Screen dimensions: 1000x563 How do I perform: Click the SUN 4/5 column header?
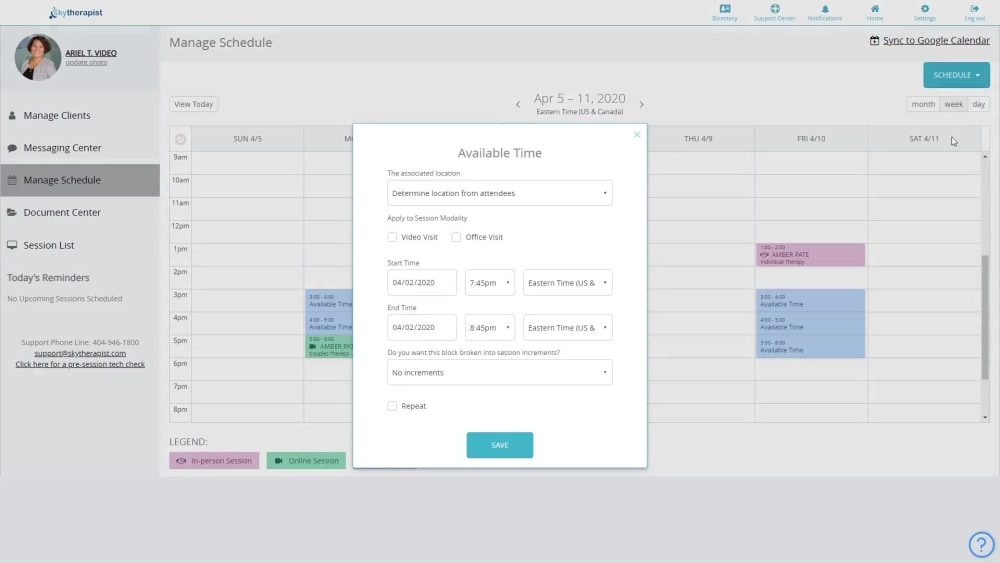click(x=247, y=138)
